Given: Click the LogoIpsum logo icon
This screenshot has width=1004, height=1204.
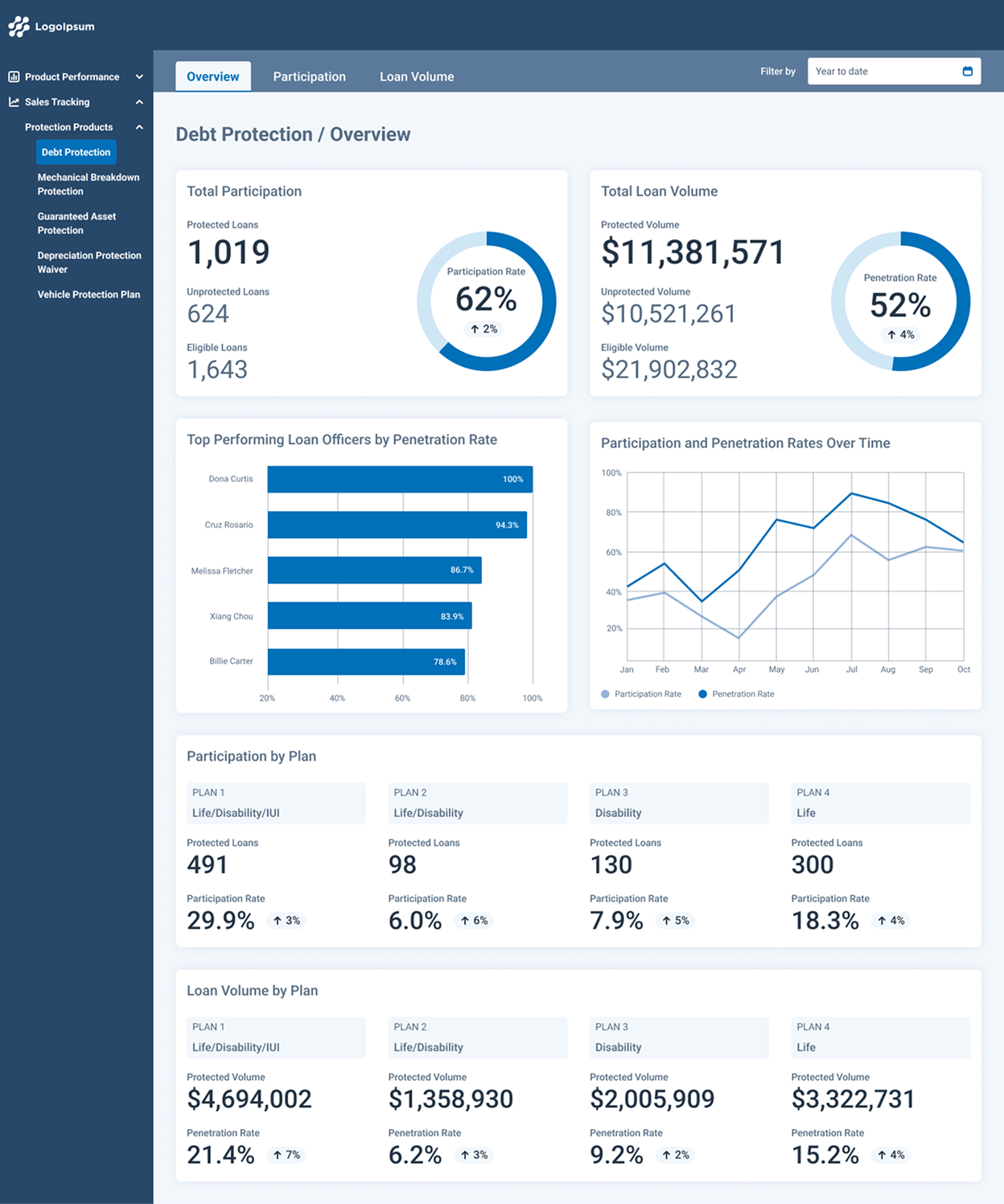Looking at the screenshot, I should pyautogui.click(x=19, y=27).
